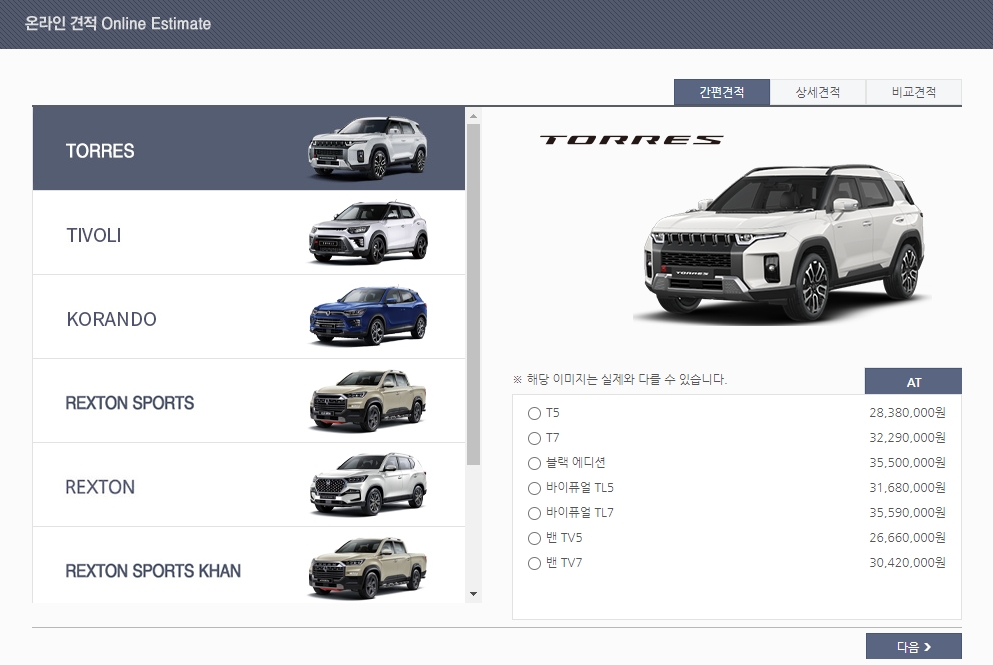Click the price 30,420,000원
The height and width of the screenshot is (665, 993).
pyautogui.click(x=907, y=563)
